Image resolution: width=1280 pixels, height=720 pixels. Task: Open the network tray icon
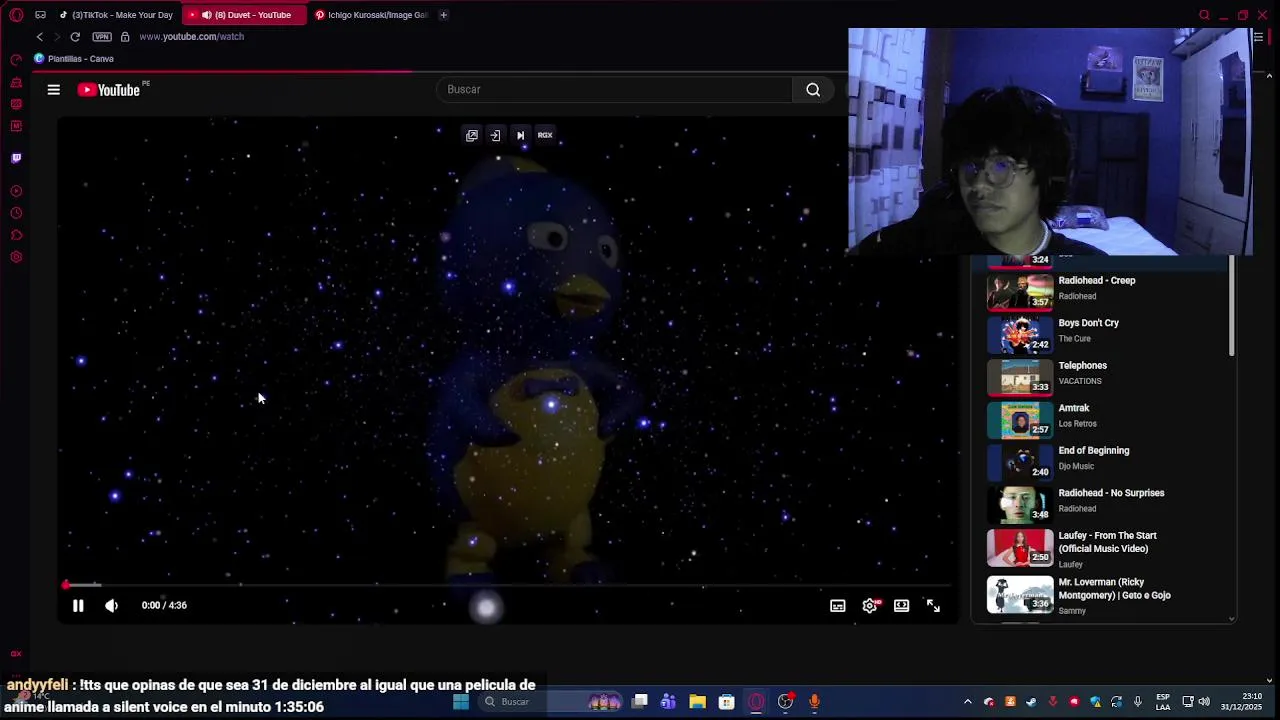1188,702
